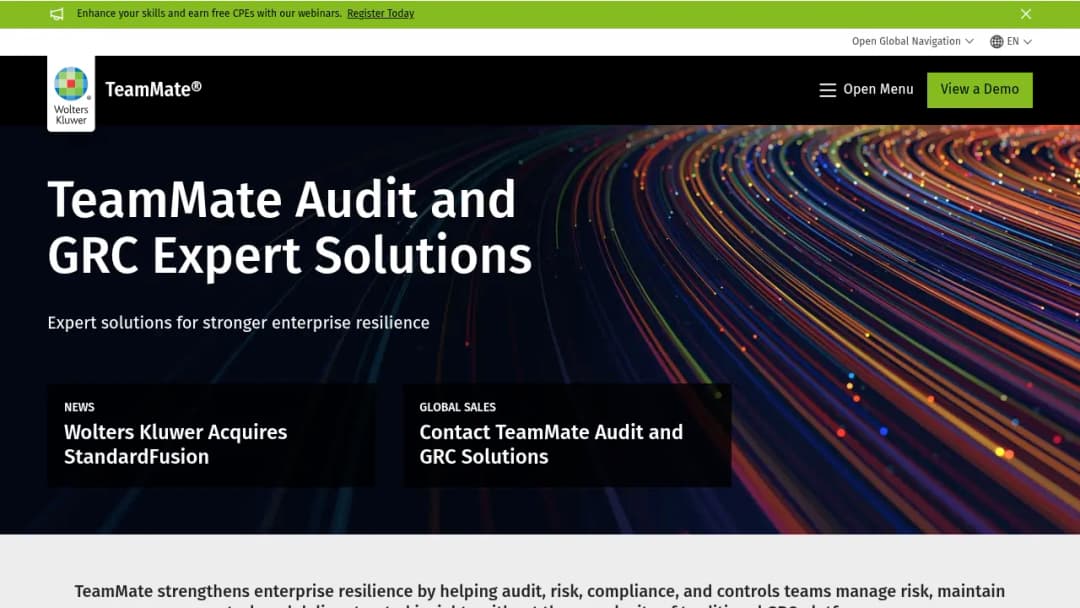Open Contact TeamMate Audit and GRC Solutions card
Image resolution: width=1080 pixels, height=608 pixels.
(567, 435)
